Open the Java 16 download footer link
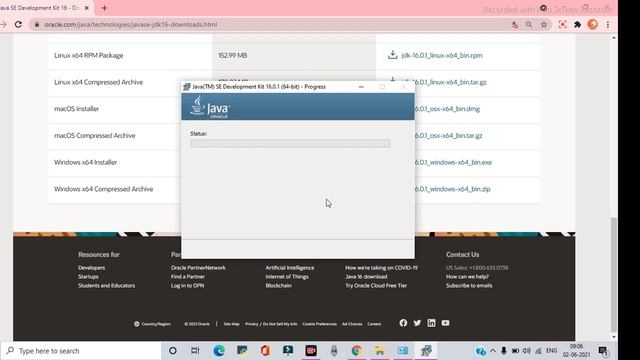The height and width of the screenshot is (360, 640). click(x=366, y=277)
